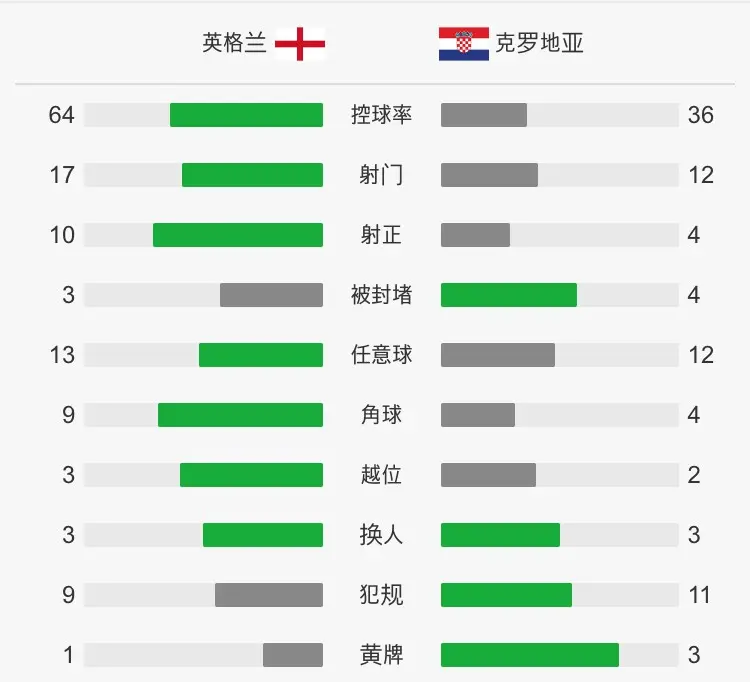The height and width of the screenshot is (682, 750).
Task: Click the 射门 stat label
Action: tap(381, 175)
